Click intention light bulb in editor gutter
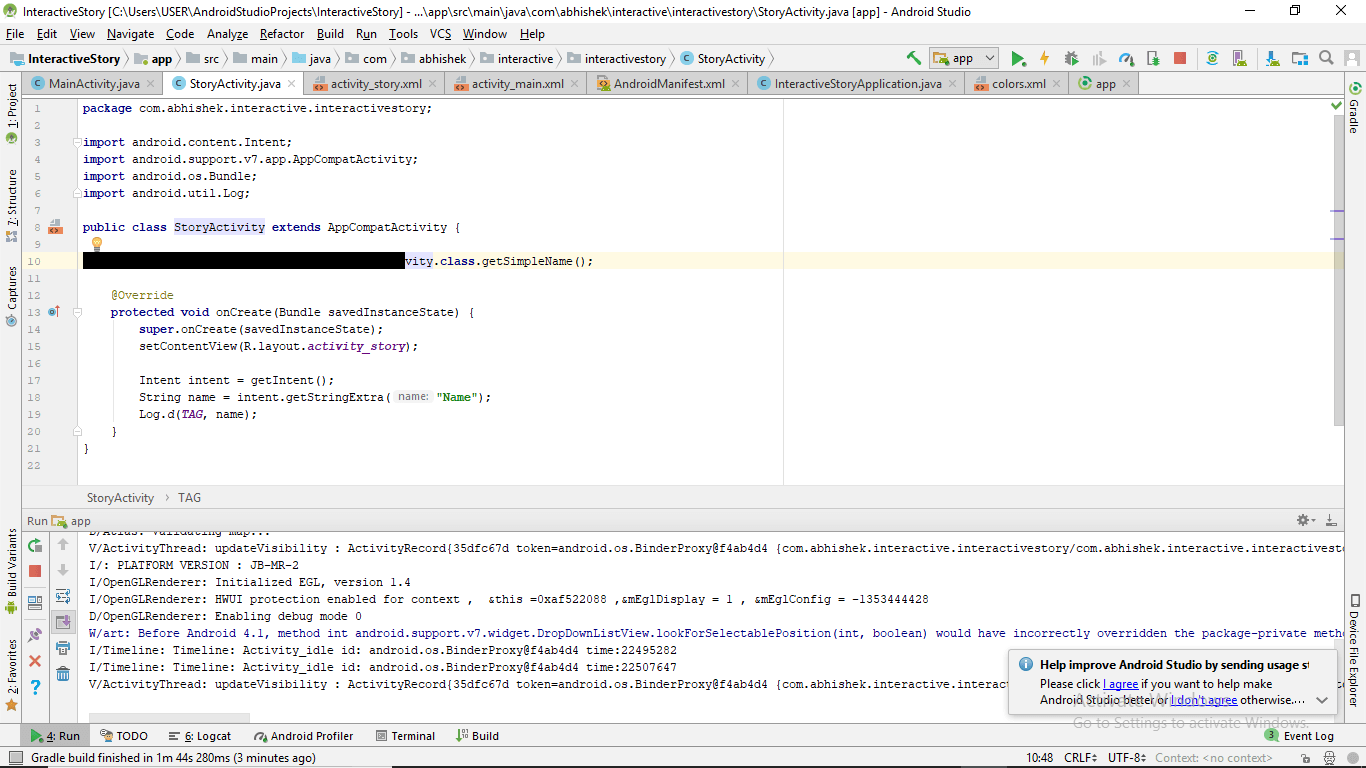 [x=97, y=243]
